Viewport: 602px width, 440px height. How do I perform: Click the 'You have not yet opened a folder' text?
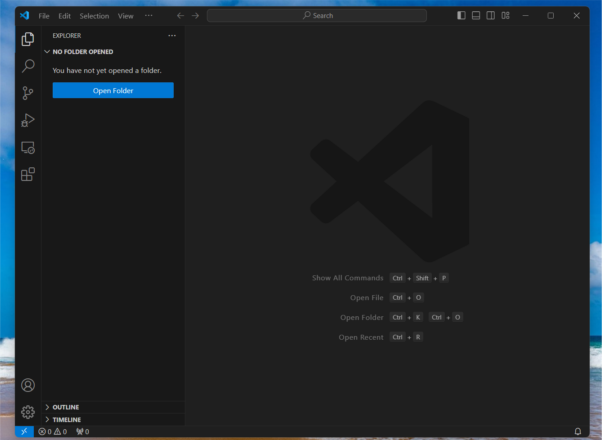click(x=107, y=70)
